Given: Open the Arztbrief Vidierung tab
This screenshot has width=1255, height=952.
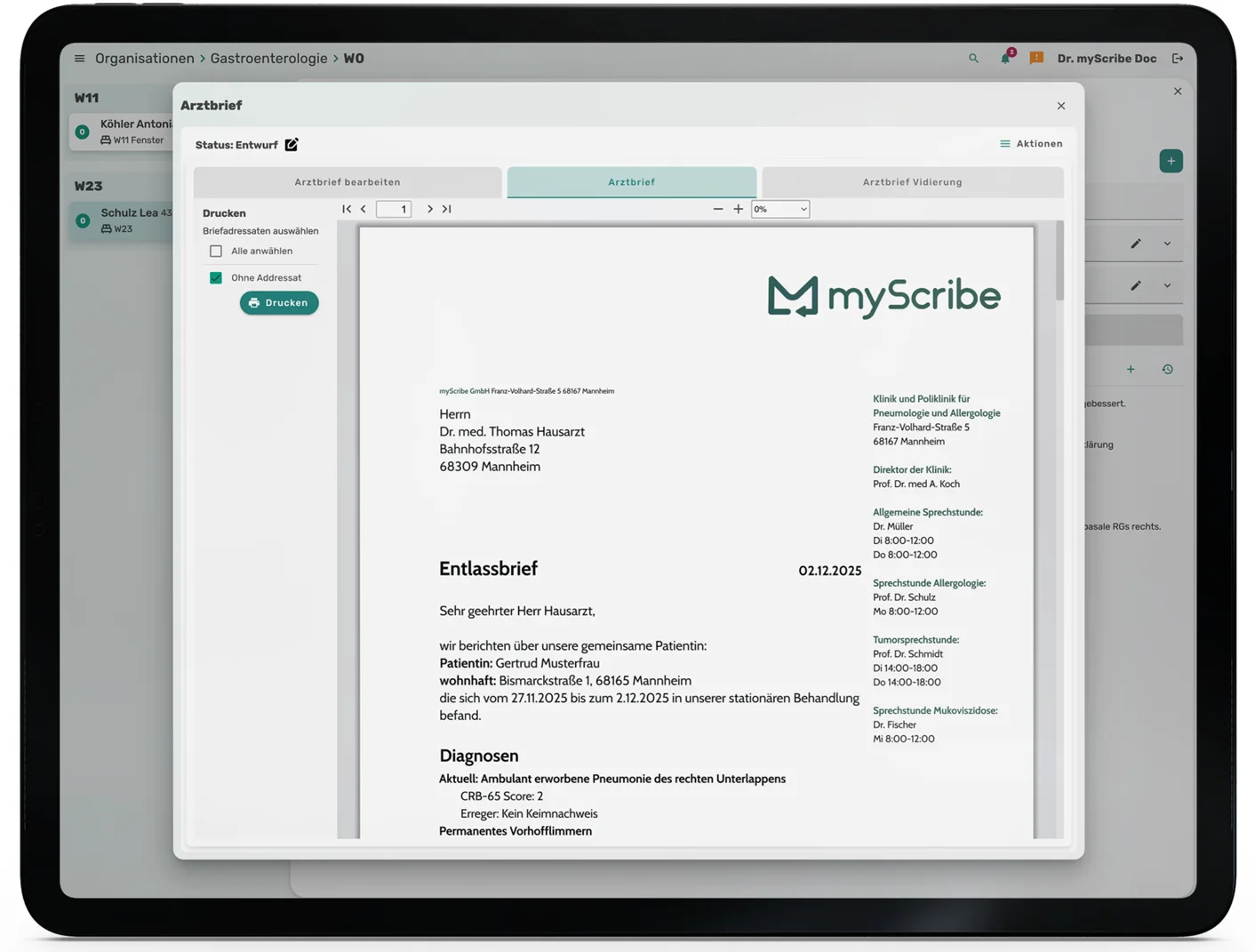Looking at the screenshot, I should (x=912, y=182).
